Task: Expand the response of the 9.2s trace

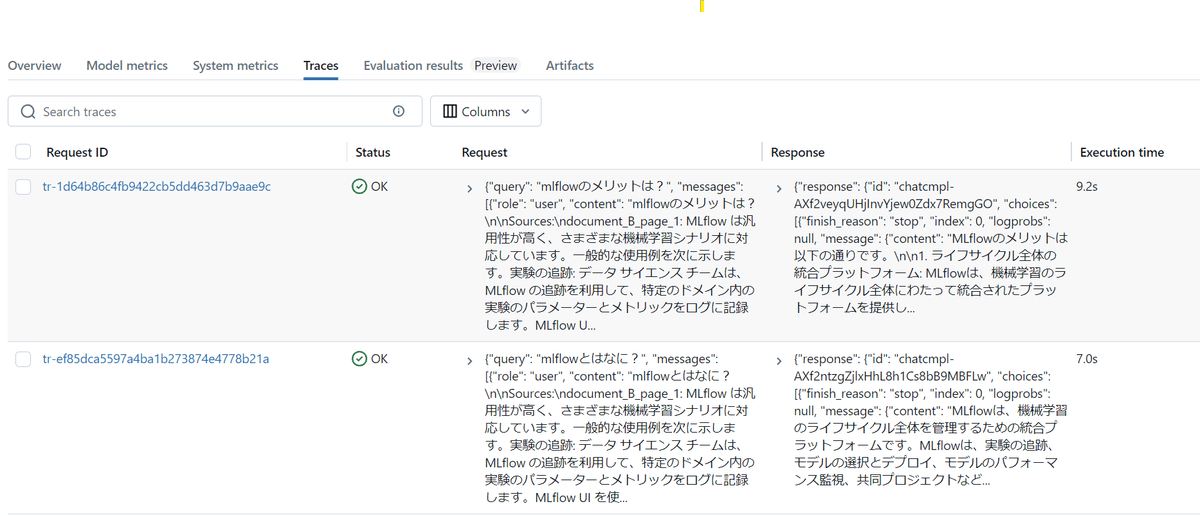Action: tap(779, 188)
